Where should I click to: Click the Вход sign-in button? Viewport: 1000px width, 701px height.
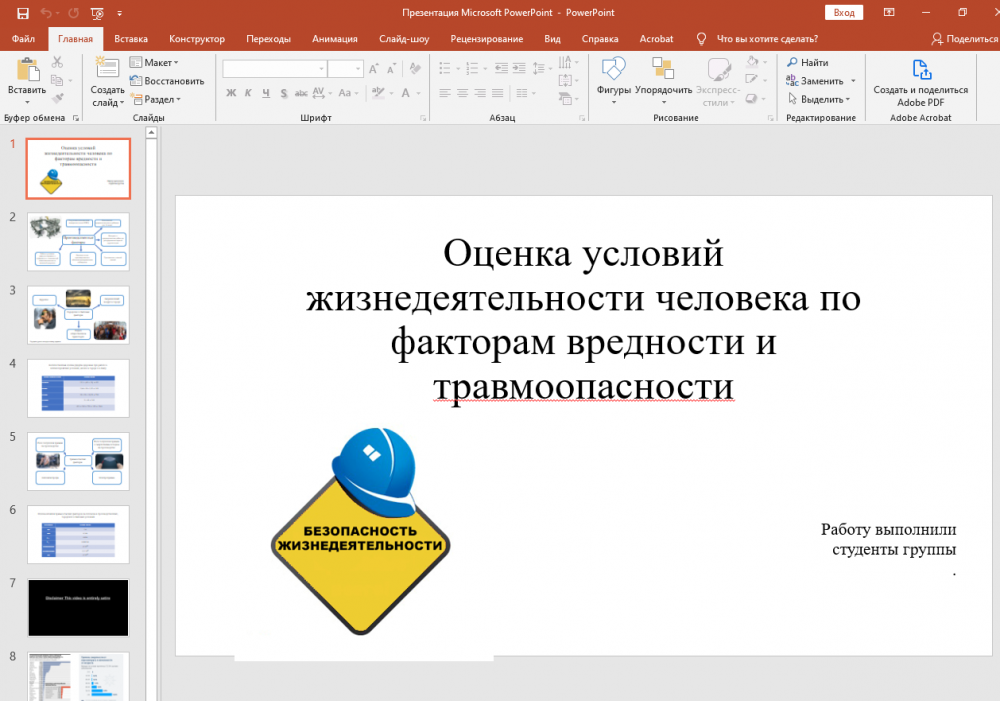[843, 13]
